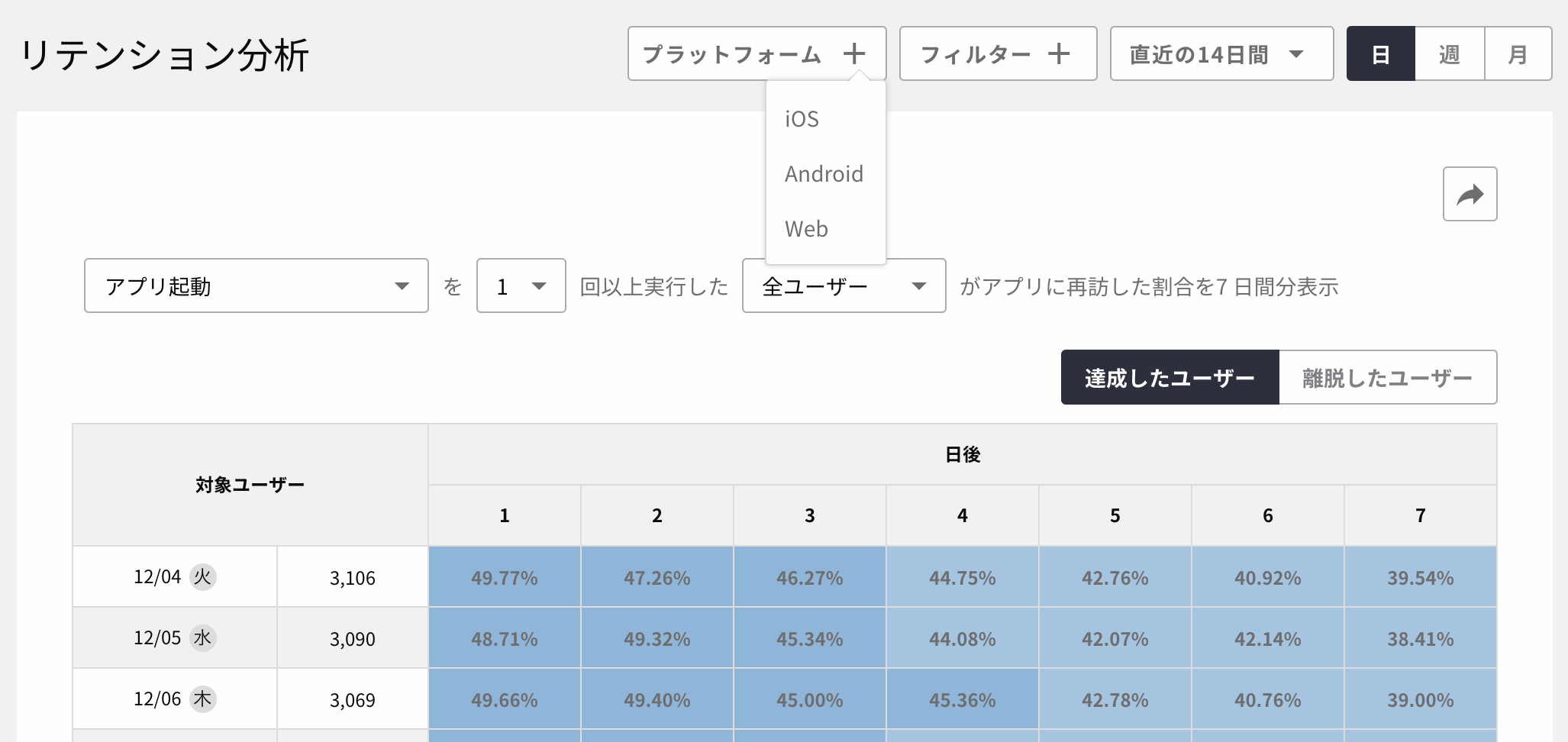Switch granularity to 月 (monthly)
Viewport: 1568px width, 742px height.
coord(1518,54)
